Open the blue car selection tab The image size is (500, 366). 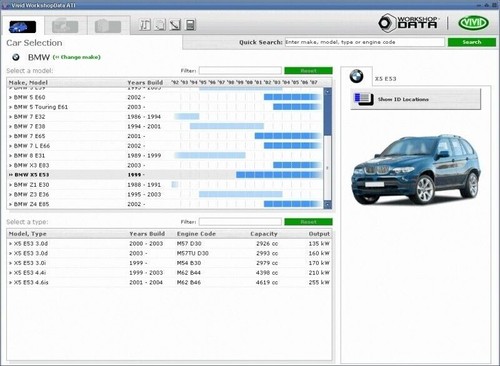coord(23,26)
